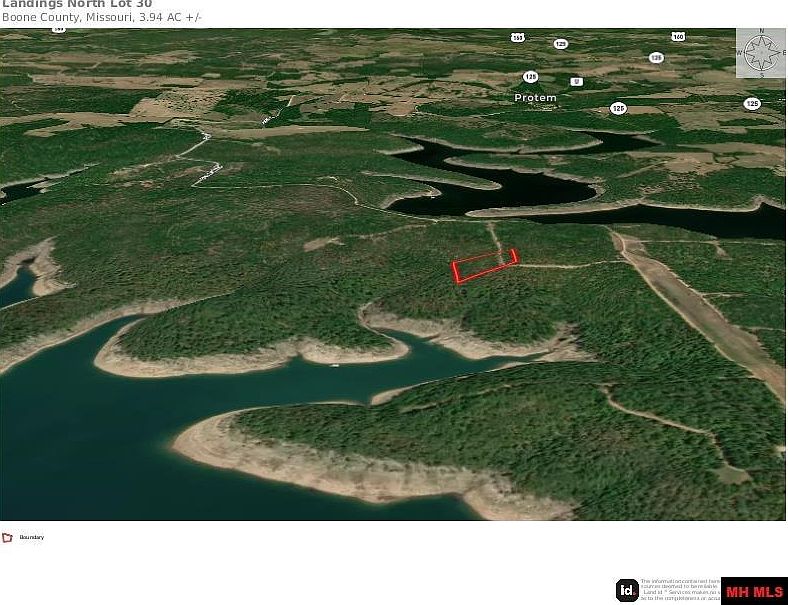Viewport: 788px width, 605px height.
Task: Select the red-outlined parcel on the map
Action: pyautogui.click(x=484, y=267)
